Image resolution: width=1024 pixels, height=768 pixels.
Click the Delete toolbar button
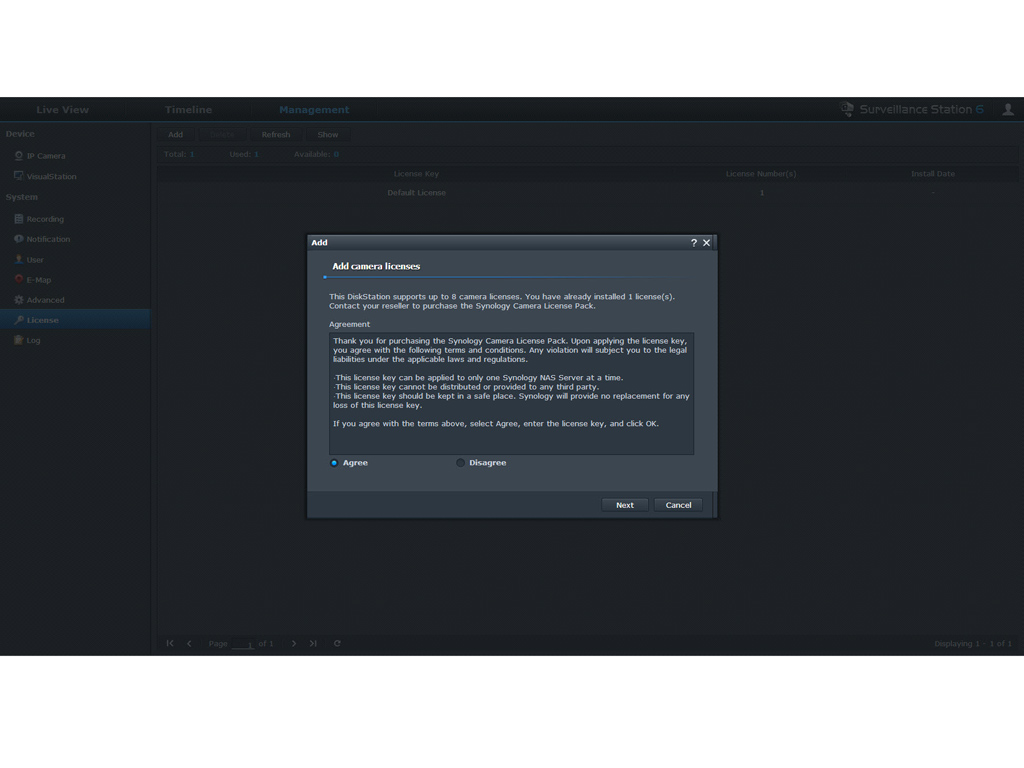[x=221, y=135]
